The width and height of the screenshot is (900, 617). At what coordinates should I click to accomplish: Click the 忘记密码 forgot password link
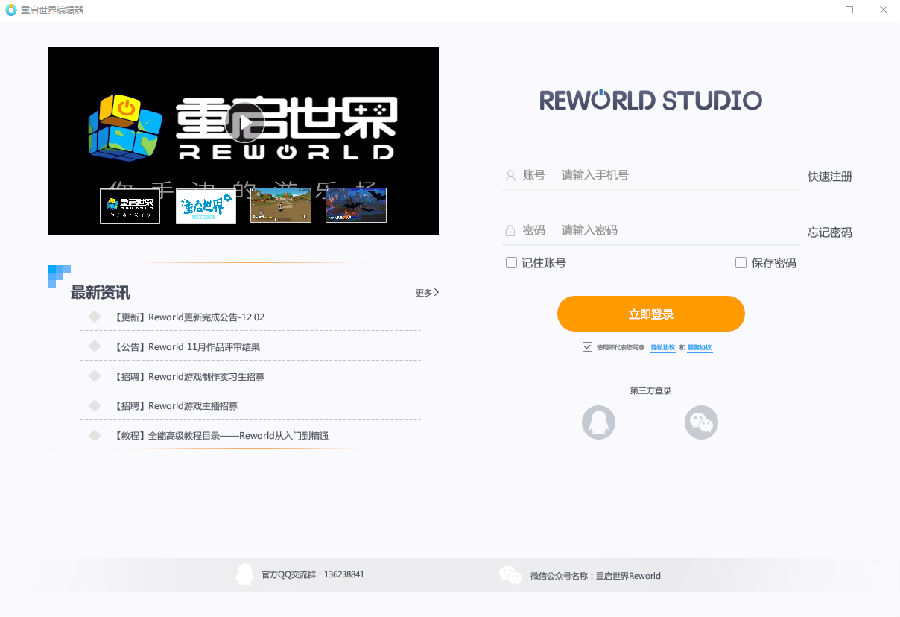829,232
